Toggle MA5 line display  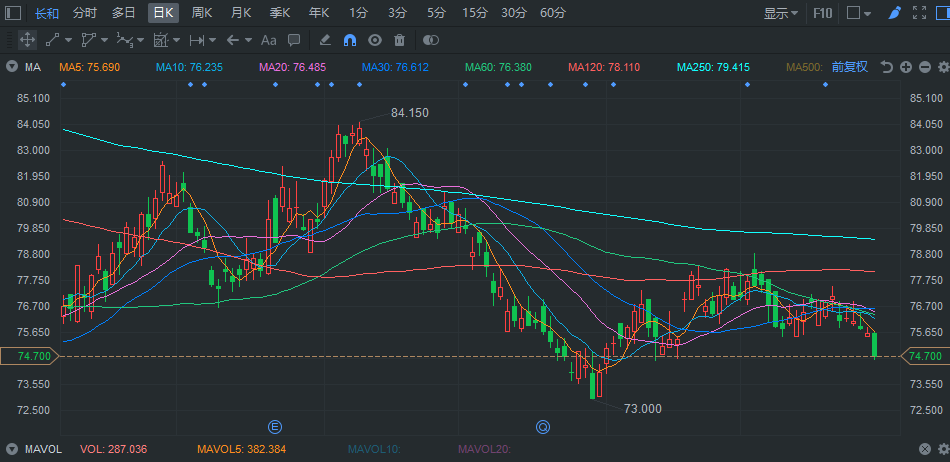click(90, 67)
